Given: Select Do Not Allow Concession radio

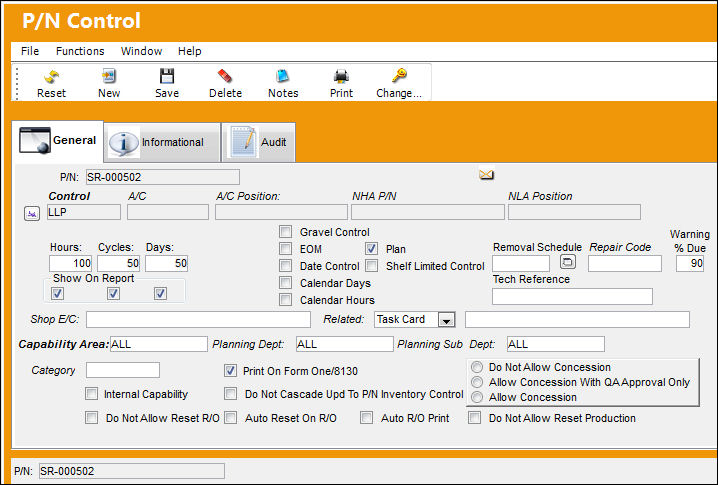Looking at the screenshot, I should click(477, 367).
